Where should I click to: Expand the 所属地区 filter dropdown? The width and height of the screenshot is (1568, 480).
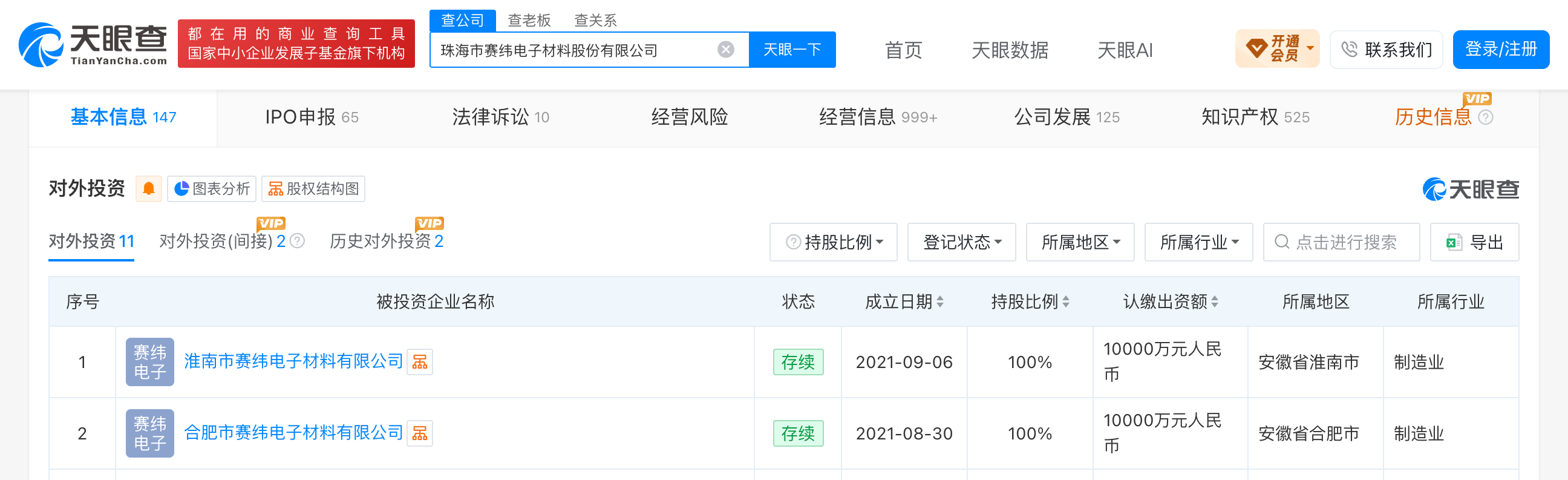(x=1080, y=243)
